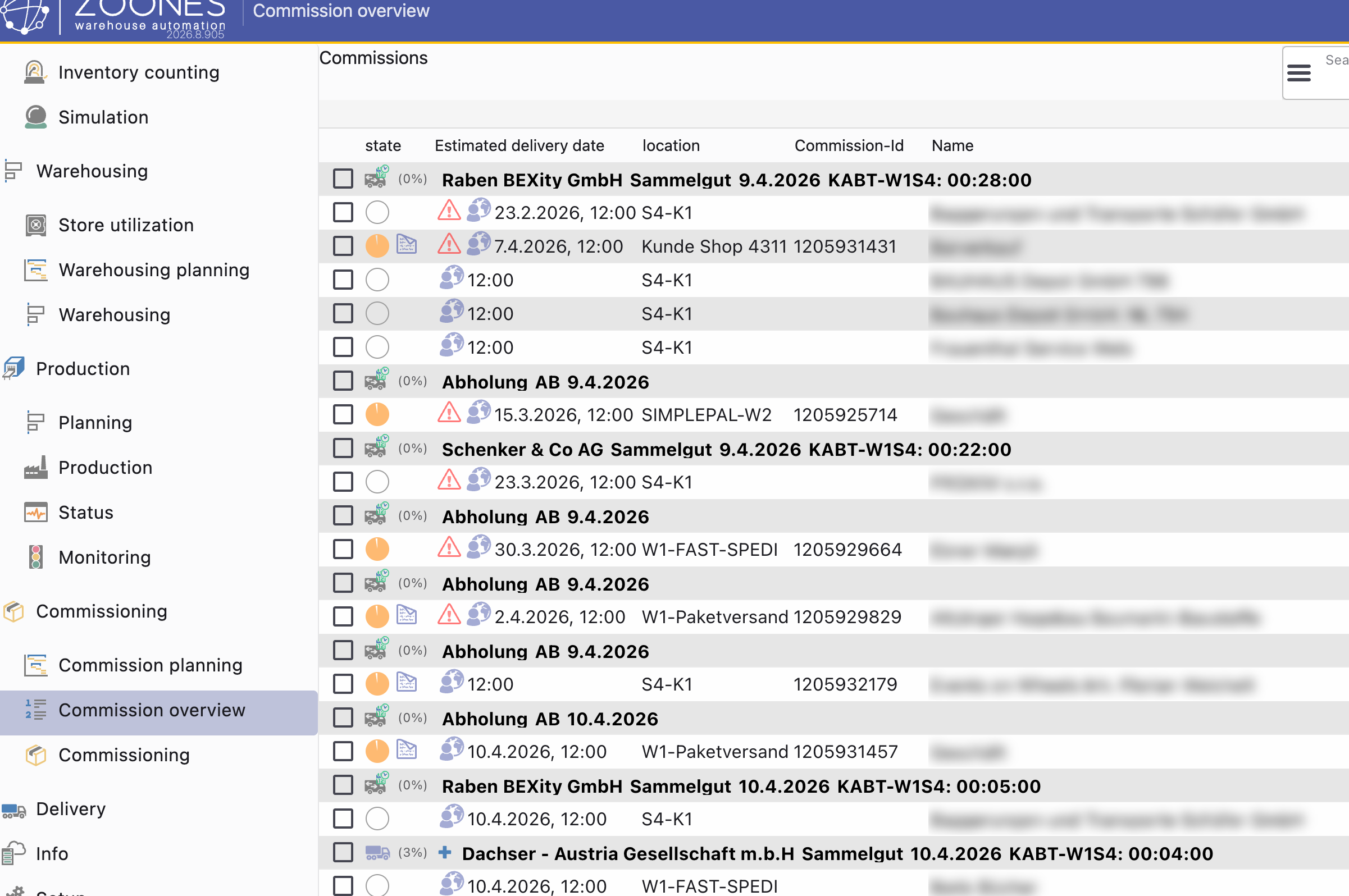Click the empty state circle on the 23.2.2026 row
1349x896 pixels.
click(x=377, y=213)
